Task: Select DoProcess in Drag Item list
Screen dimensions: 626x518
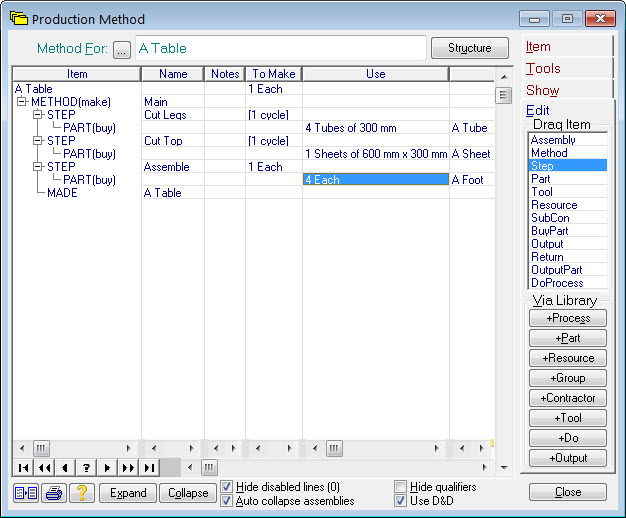Action: click(x=568, y=283)
